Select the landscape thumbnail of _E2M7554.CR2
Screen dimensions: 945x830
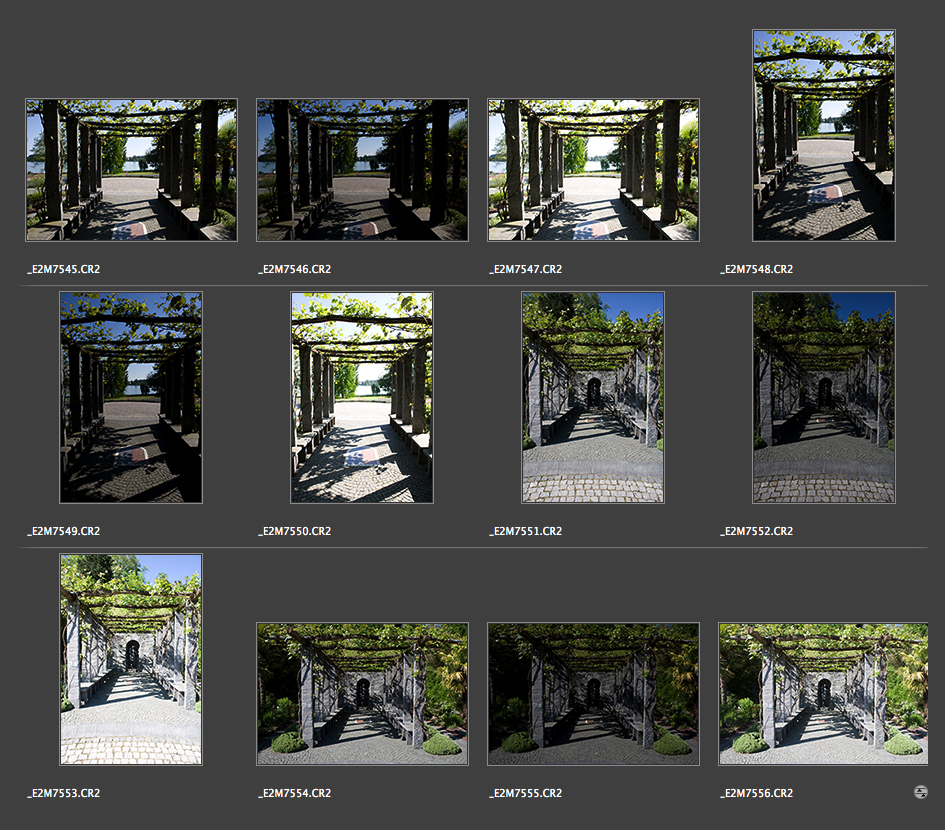click(362, 694)
